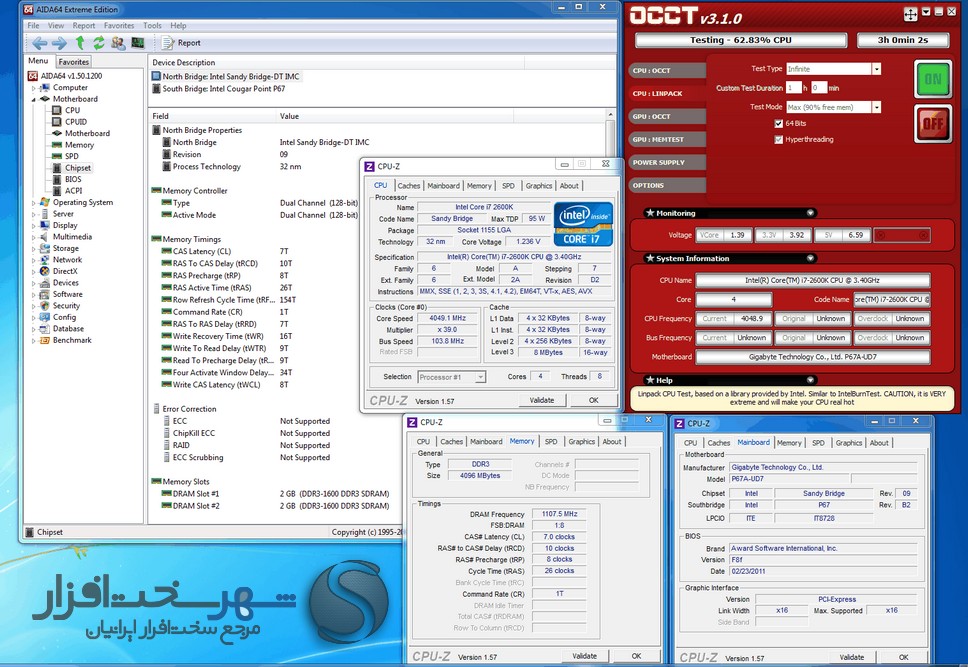968x667 pixels.
Task: Open the Test Mode dropdown
Action: point(876,107)
